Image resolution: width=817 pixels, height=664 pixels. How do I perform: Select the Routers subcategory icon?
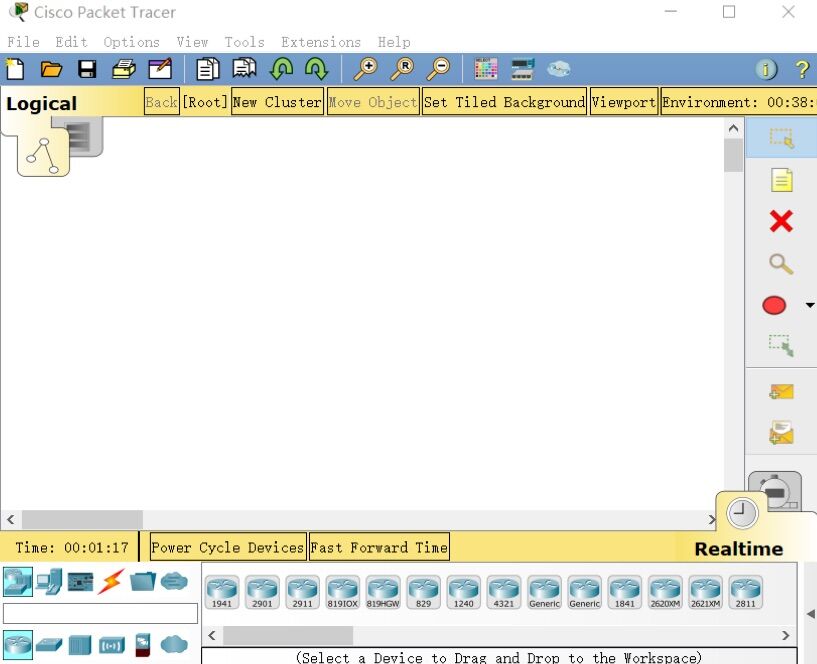click(x=18, y=645)
